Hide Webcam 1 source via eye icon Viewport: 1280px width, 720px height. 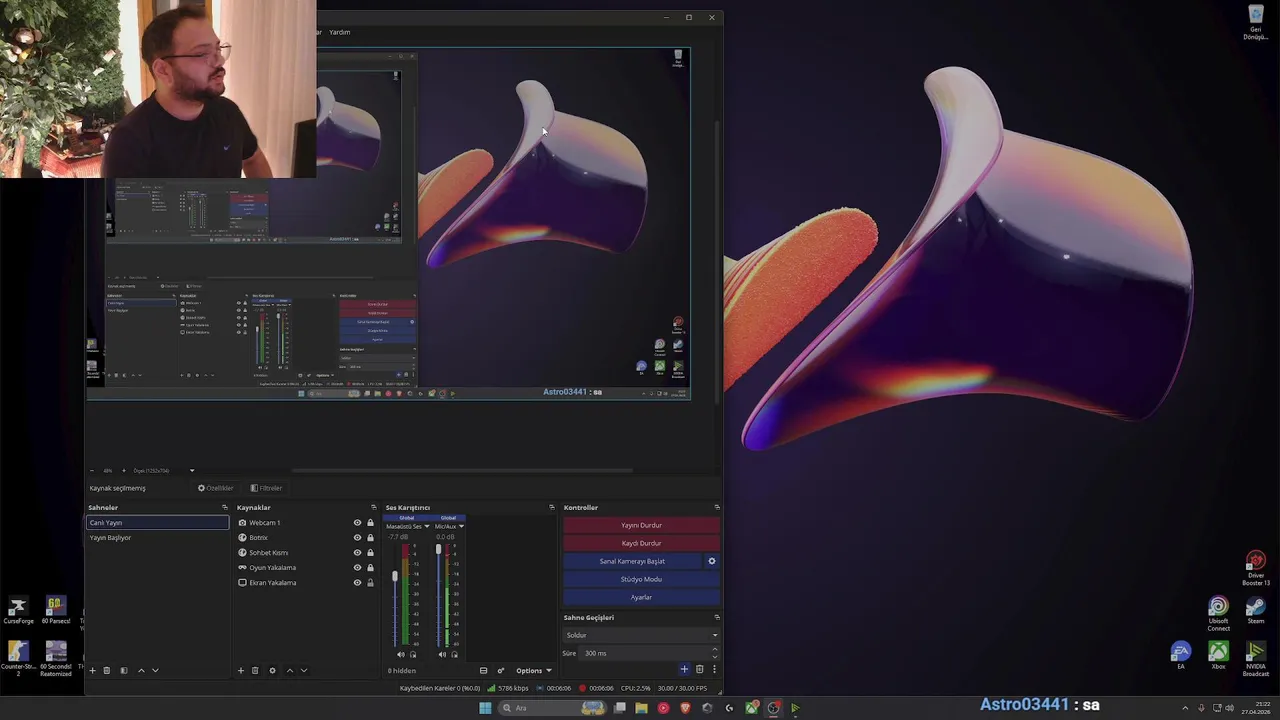[357, 523]
